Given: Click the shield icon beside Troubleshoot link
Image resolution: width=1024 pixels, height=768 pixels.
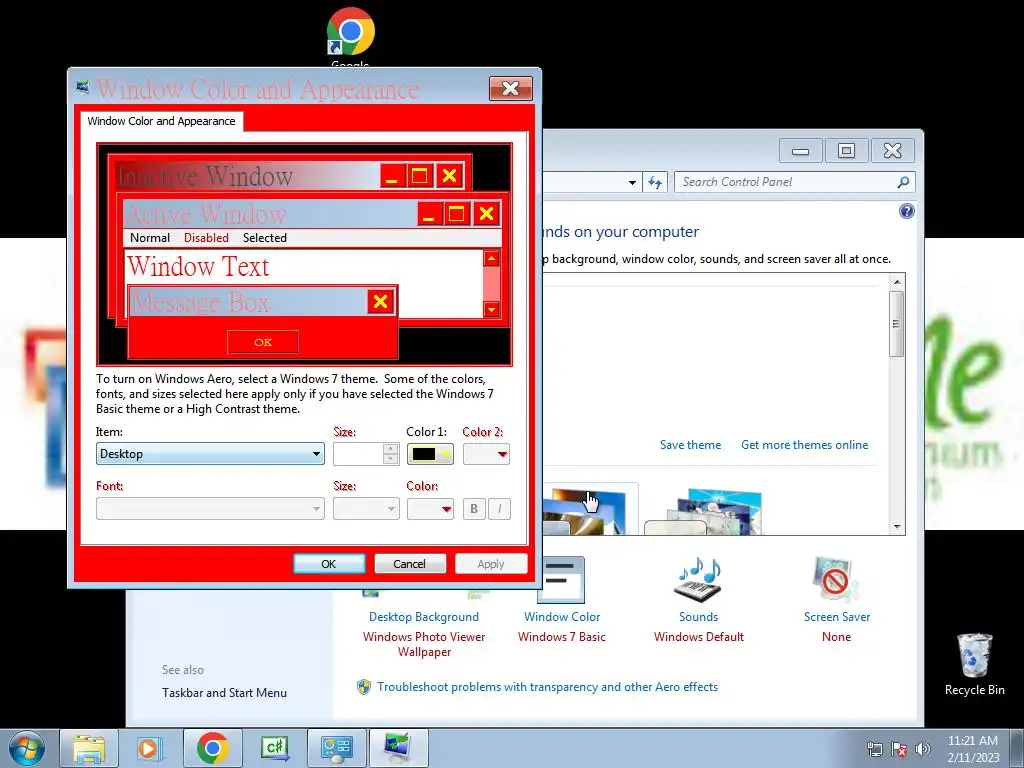Looking at the screenshot, I should (364, 687).
